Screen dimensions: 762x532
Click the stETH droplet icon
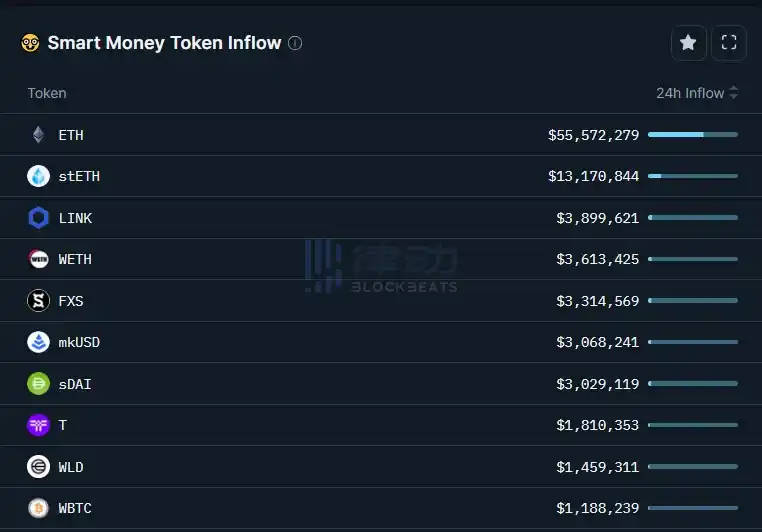point(38,176)
